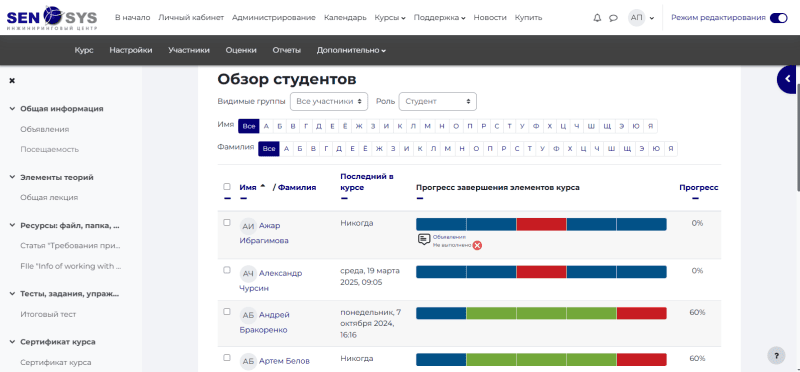
Task: Collapse the Элементы теорий section
Action: click(x=12, y=177)
